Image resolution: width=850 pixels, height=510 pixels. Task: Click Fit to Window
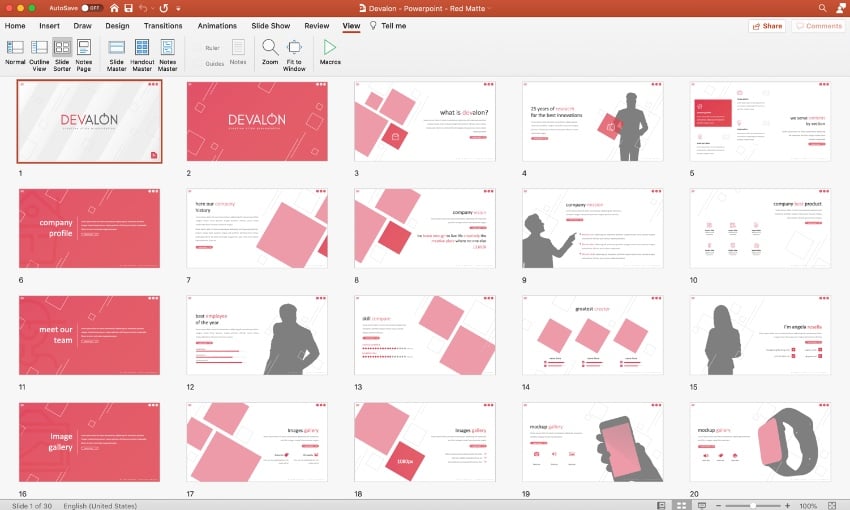[x=294, y=51]
